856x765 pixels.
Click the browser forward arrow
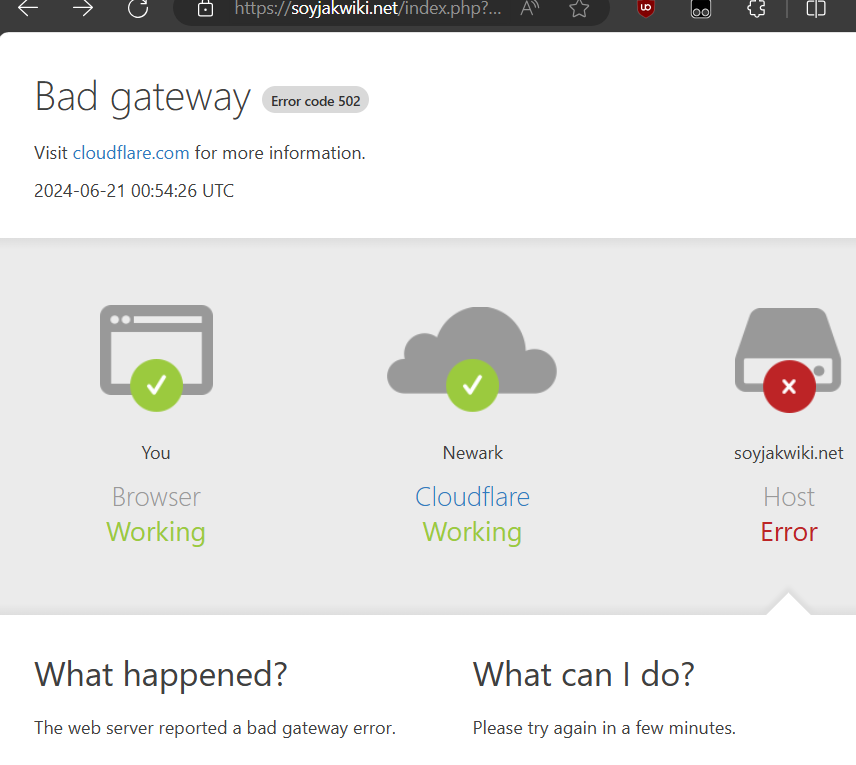[83, 9]
